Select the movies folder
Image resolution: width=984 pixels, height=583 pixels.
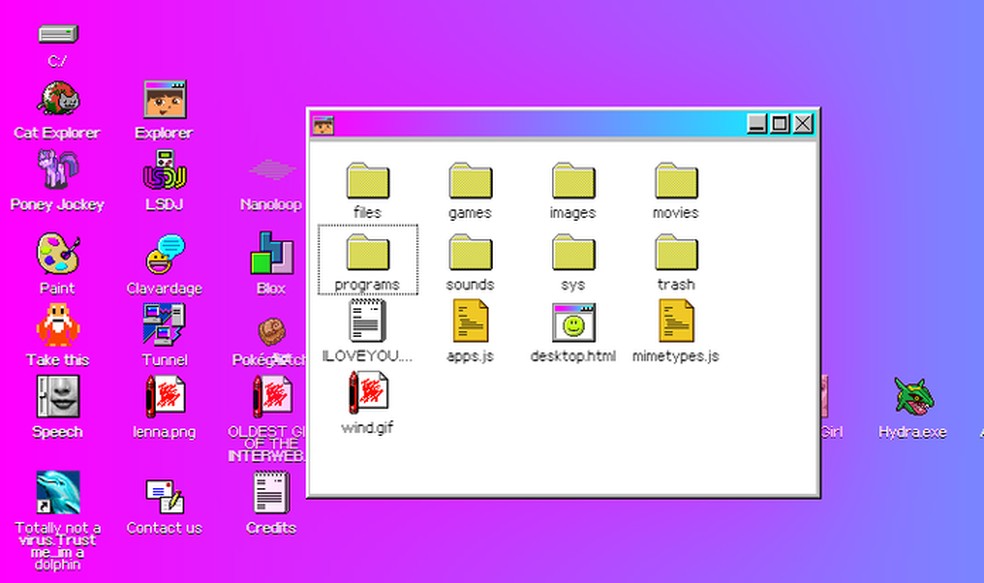[x=675, y=180]
